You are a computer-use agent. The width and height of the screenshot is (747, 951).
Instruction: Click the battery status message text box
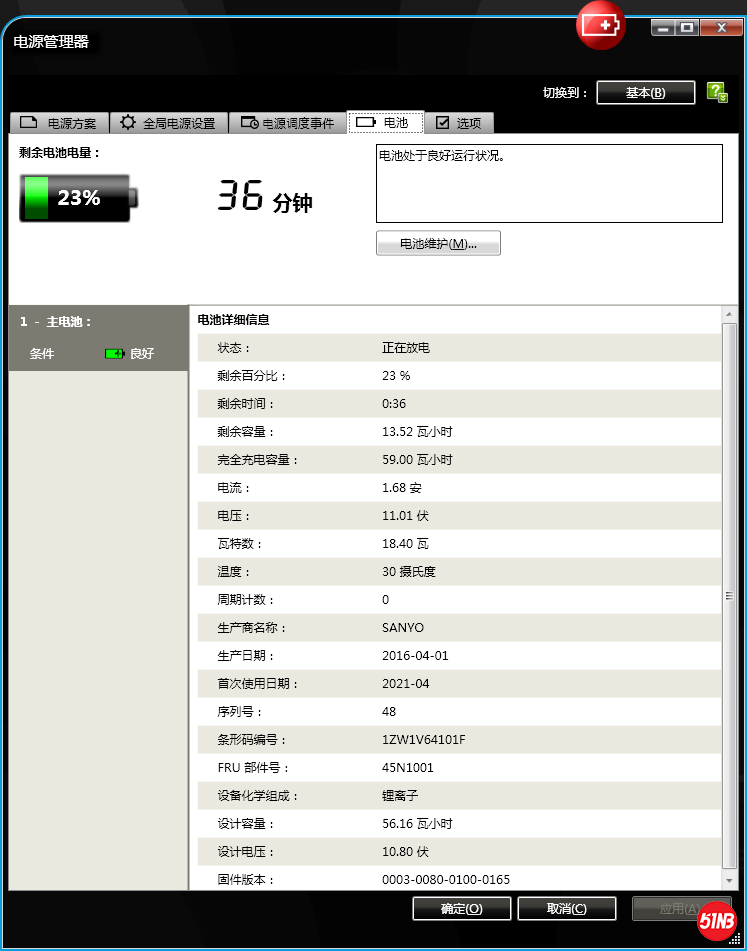(x=548, y=183)
